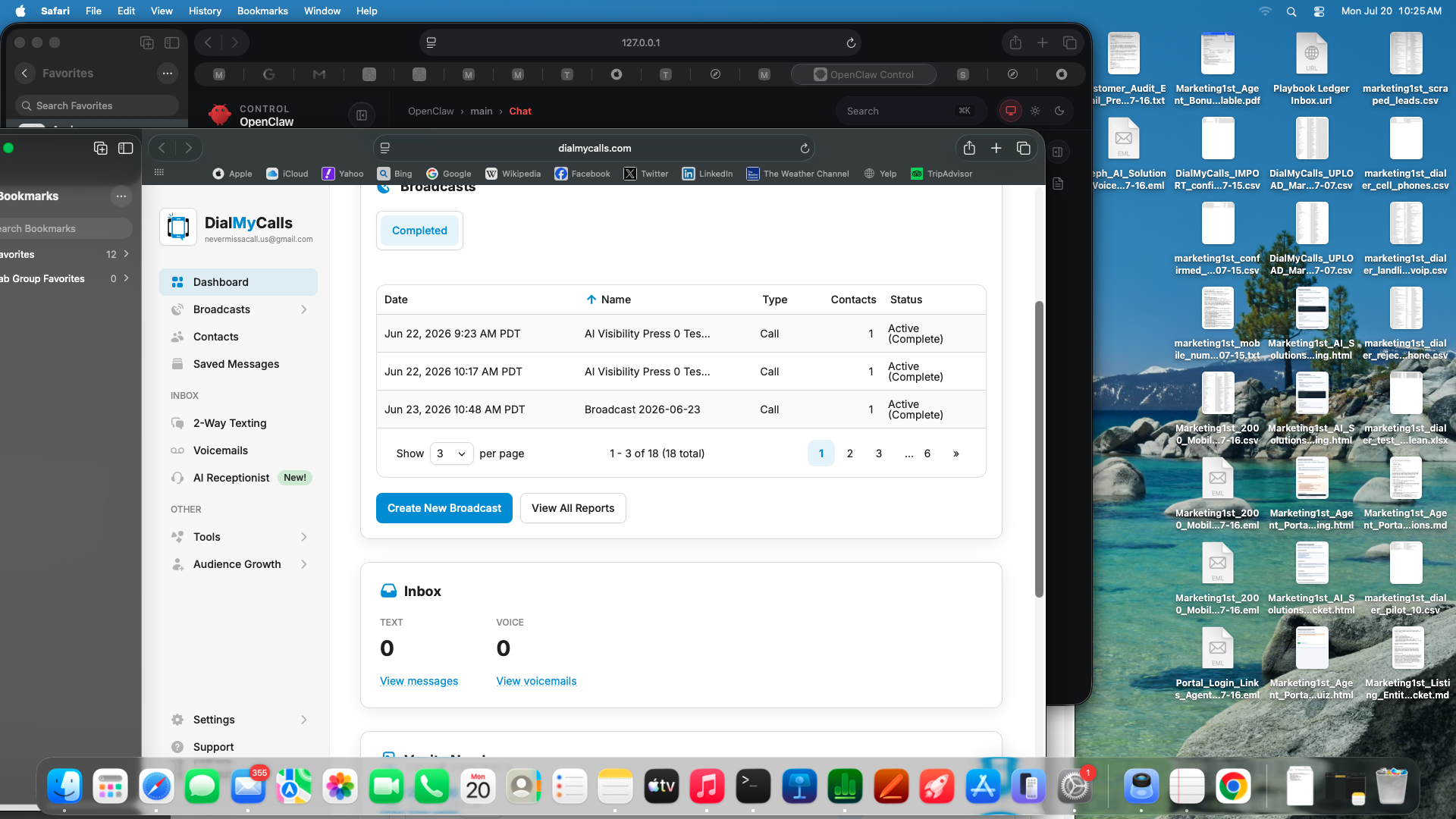Reload the dialmycalls.com page
1456x819 pixels.
click(x=805, y=149)
